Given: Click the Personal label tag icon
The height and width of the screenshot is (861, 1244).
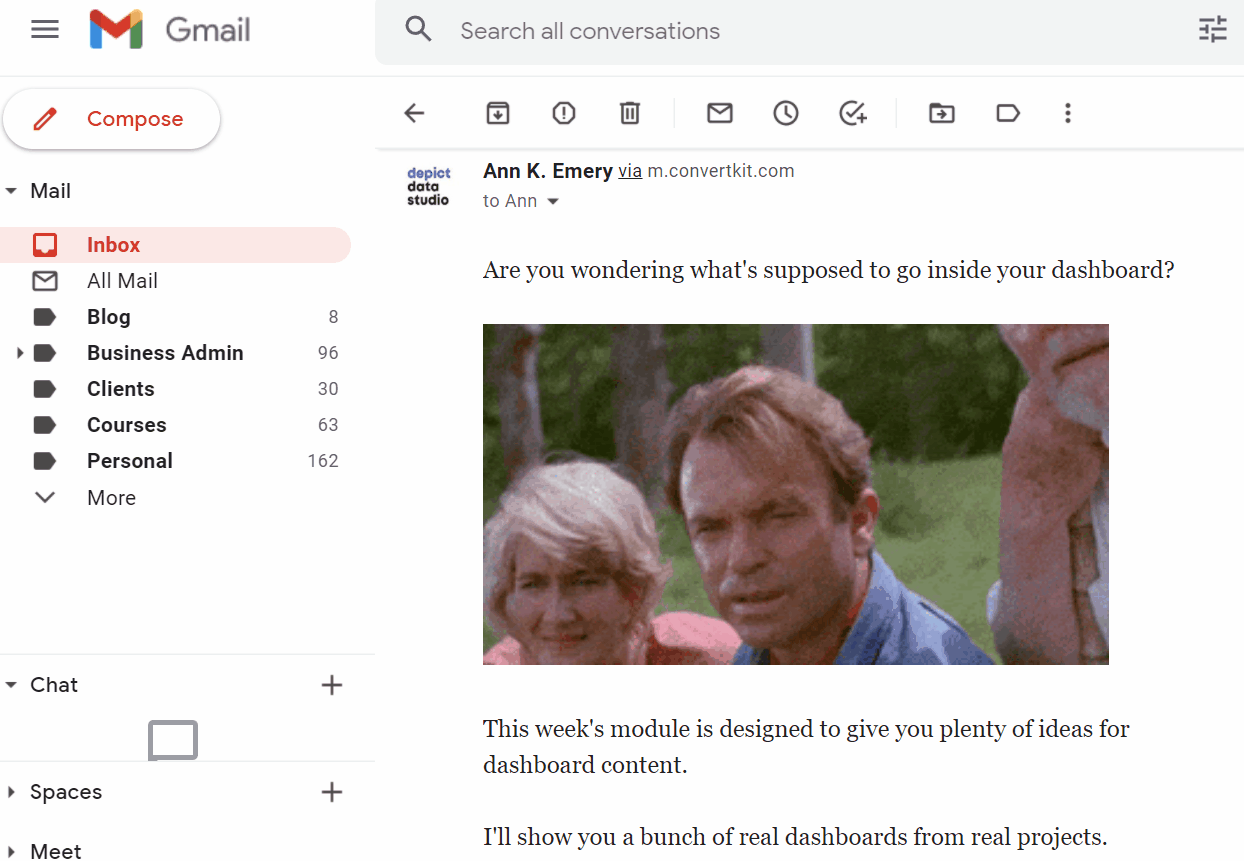Looking at the screenshot, I should coord(45,461).
